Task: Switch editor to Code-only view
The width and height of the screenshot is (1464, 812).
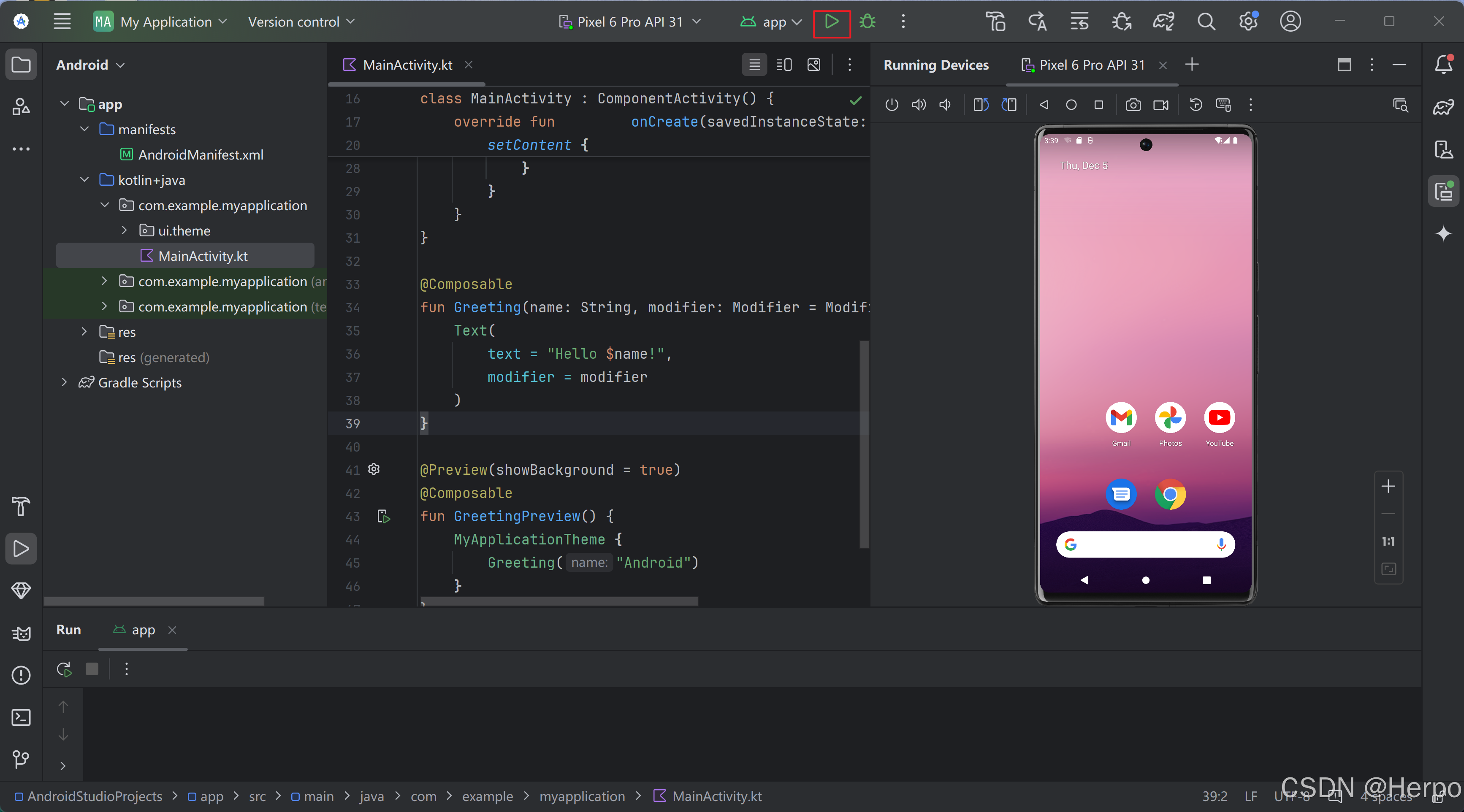Action: click(x=754, y=65)
